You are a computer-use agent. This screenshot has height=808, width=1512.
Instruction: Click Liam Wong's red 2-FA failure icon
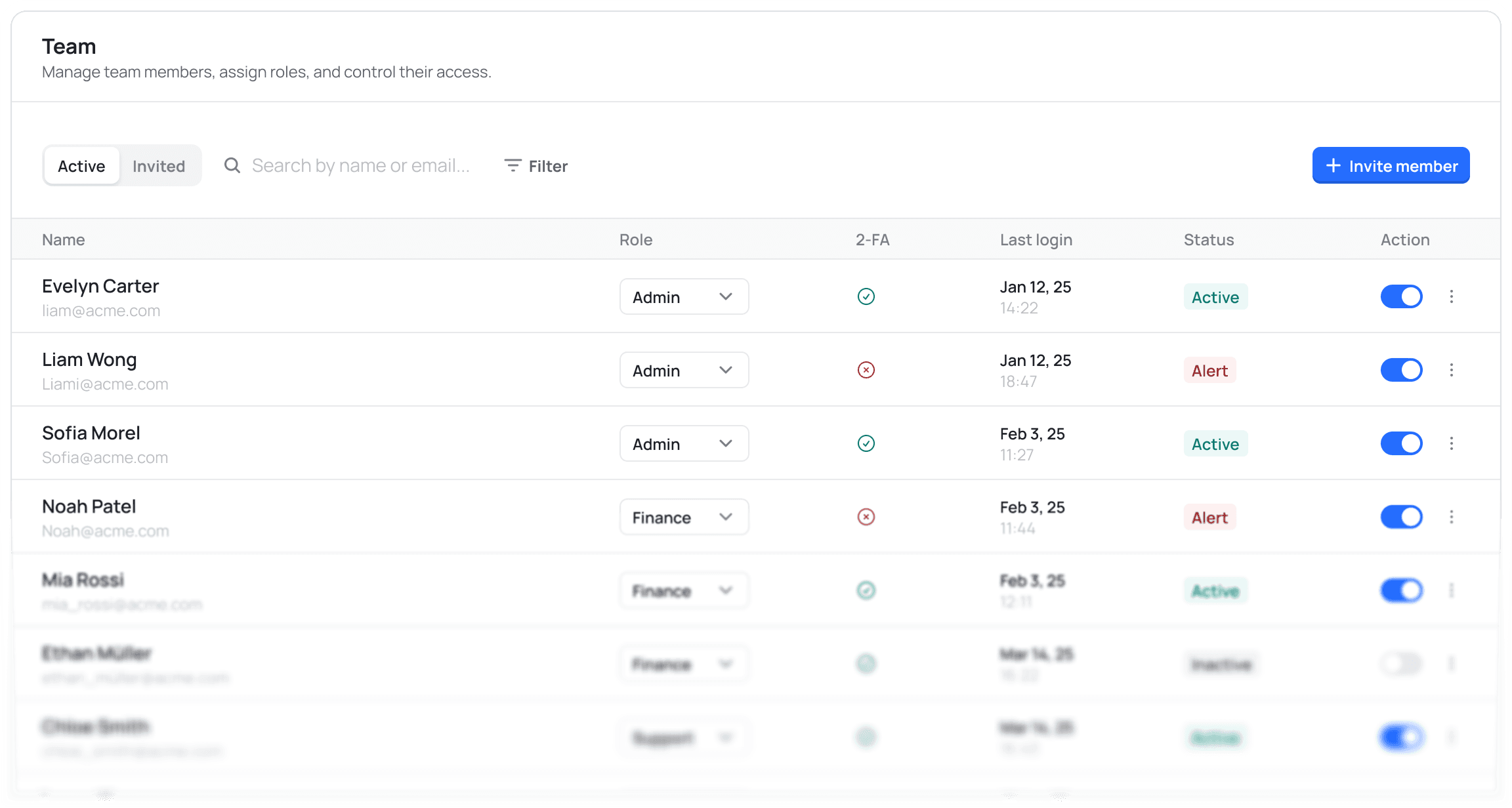866,370
